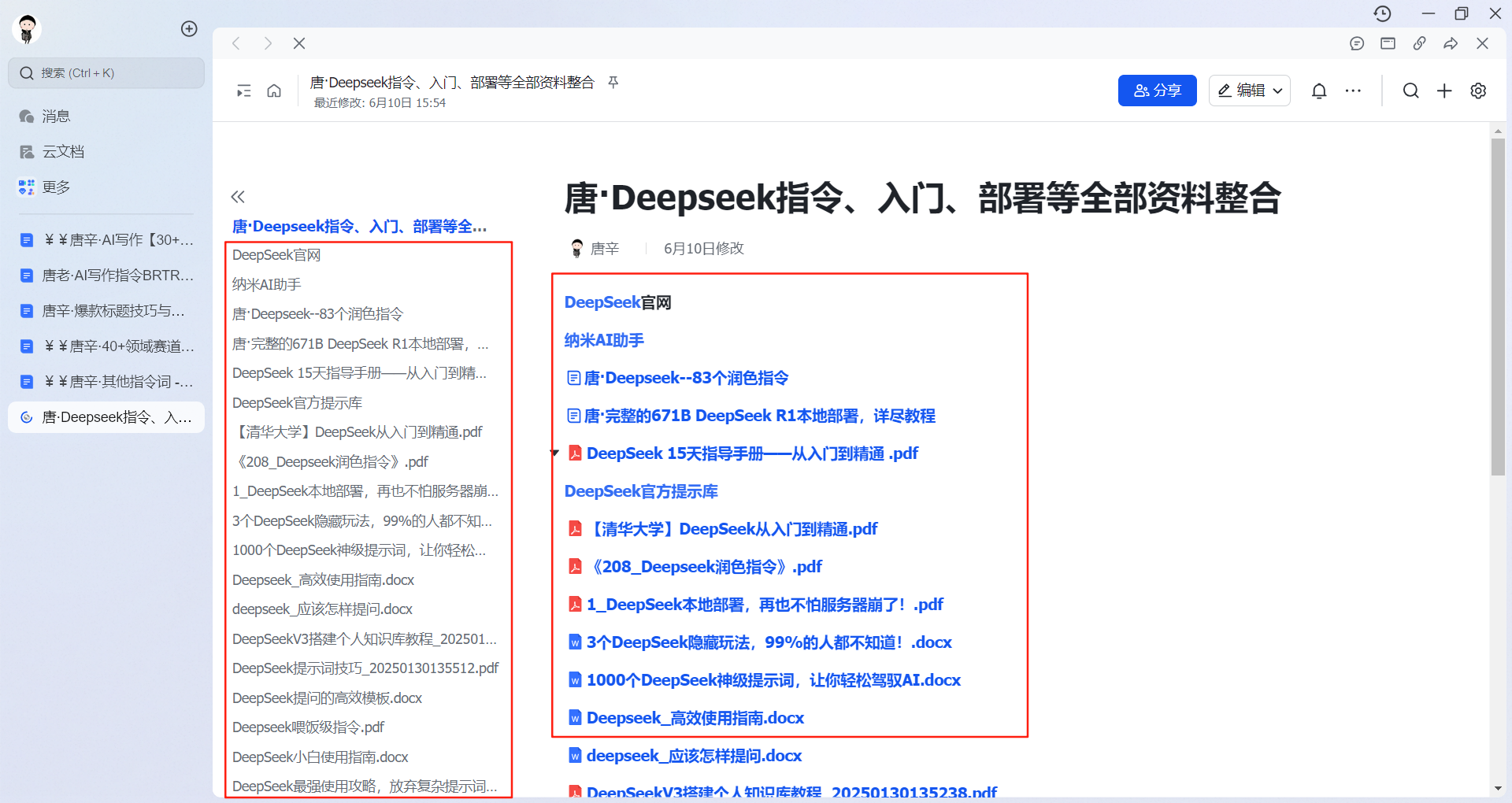The width and height of the screenshot is (1512, 803).
Task: Collapse the outline with double chevron
Action: pyautogui.click(x=238, y=197)
